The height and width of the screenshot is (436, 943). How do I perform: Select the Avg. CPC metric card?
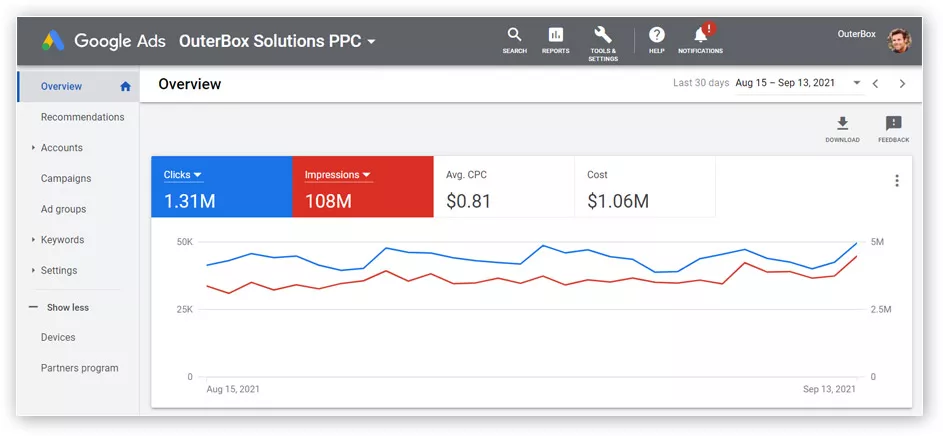coord(504,187)
